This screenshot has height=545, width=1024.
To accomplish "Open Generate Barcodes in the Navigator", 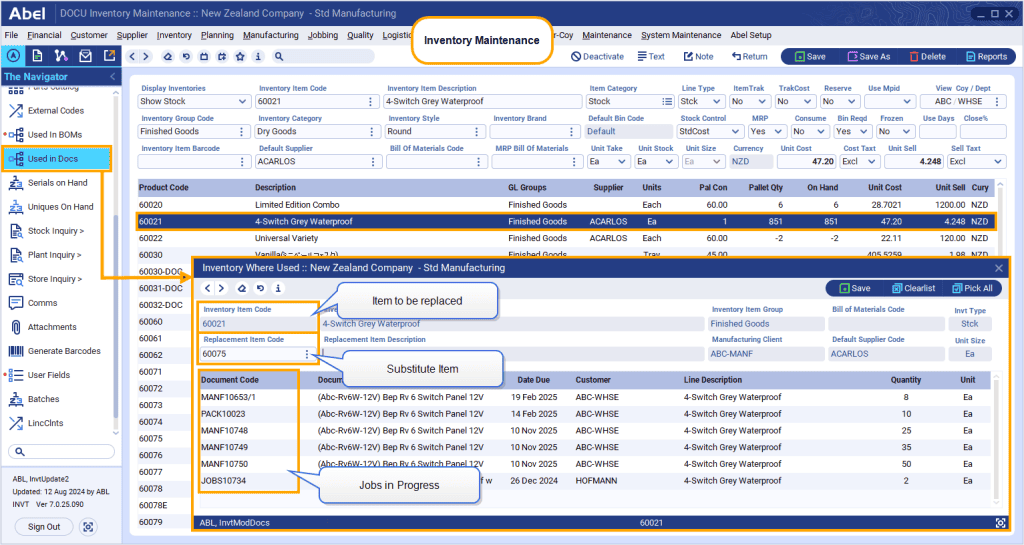I will click(63, 351).
